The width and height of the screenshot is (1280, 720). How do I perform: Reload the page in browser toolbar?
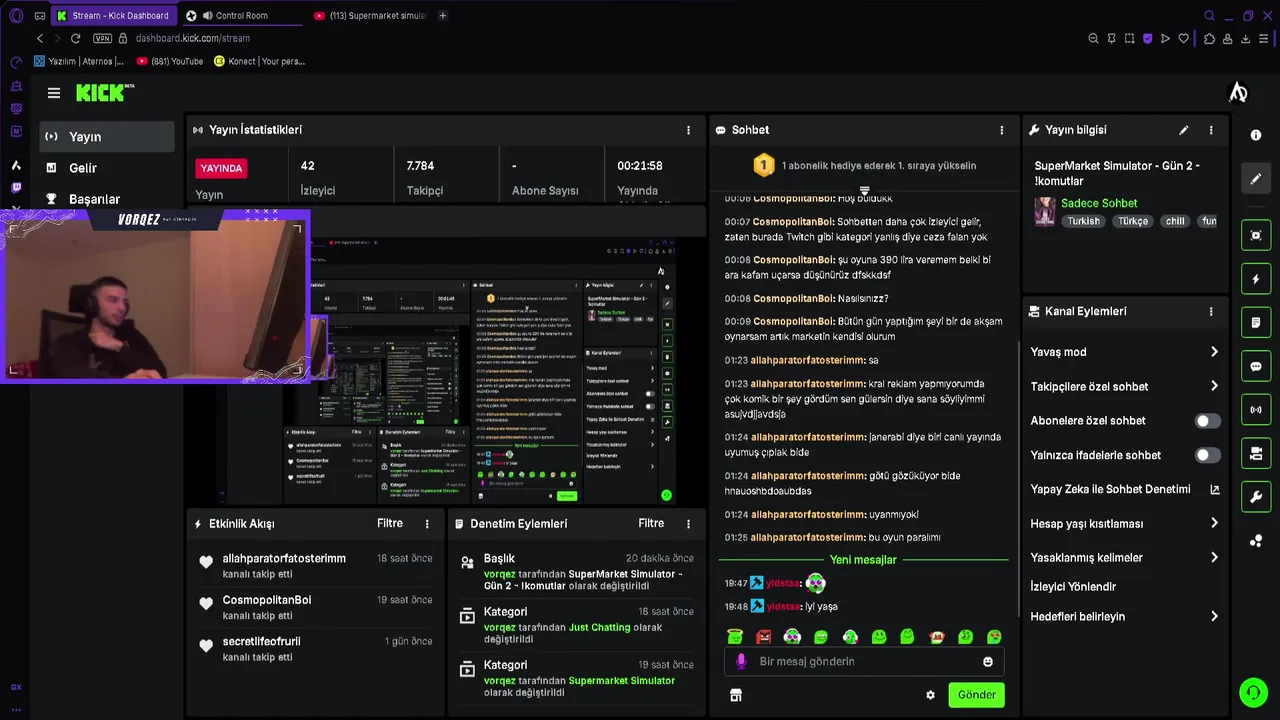point(75,38)
